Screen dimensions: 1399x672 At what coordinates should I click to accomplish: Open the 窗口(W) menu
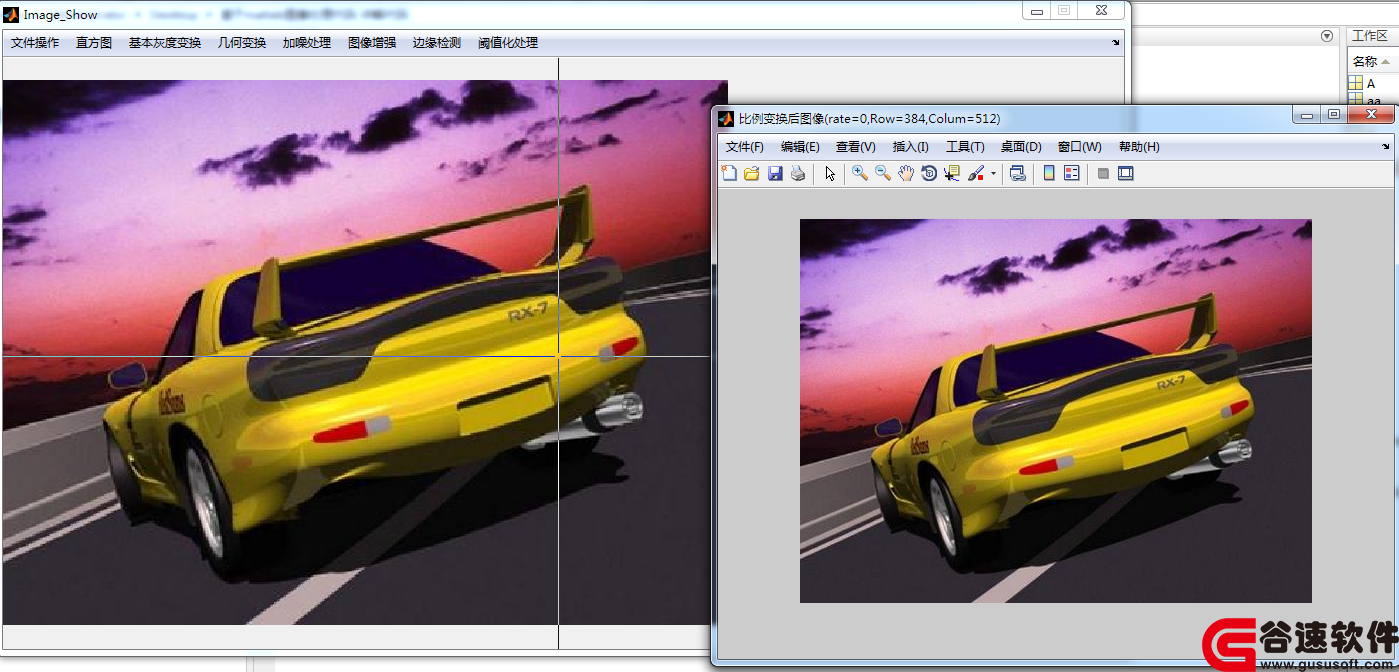pos(1080,147)
